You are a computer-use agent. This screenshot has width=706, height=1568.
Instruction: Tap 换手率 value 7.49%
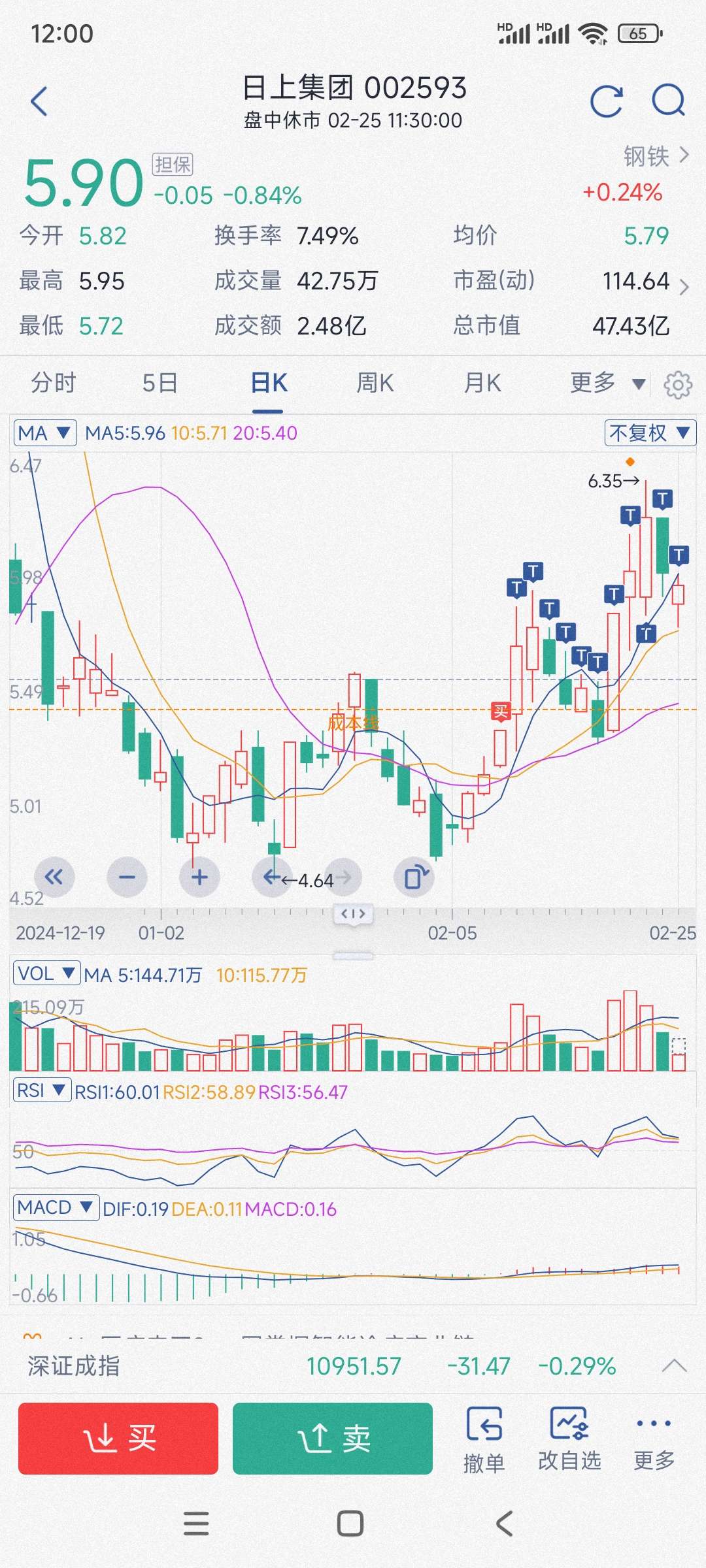[x=328, y=235]
